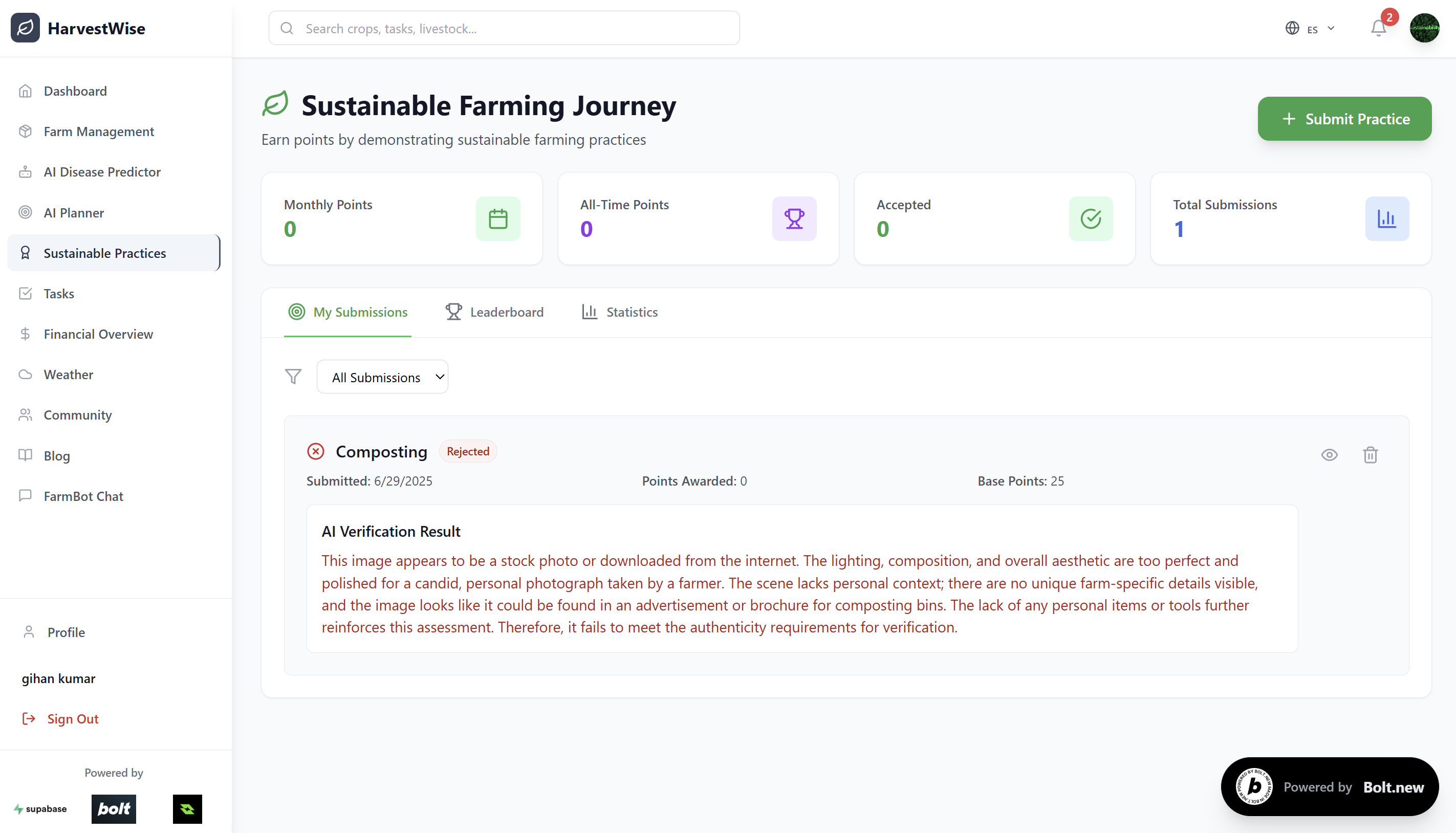Open the AI Disease Predictor sidebar icon

coord(26,171)
